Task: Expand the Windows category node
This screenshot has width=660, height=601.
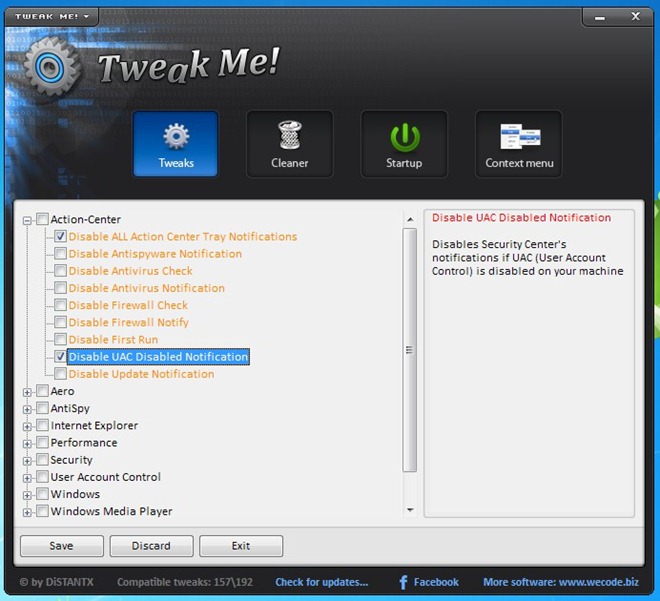Action: tap(27, 495)
